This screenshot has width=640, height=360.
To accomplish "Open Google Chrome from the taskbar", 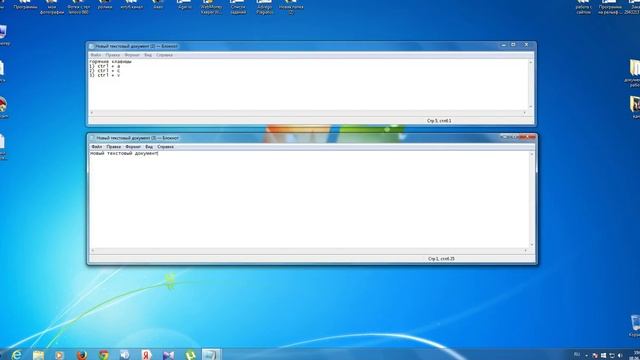I will coord(104,355).
